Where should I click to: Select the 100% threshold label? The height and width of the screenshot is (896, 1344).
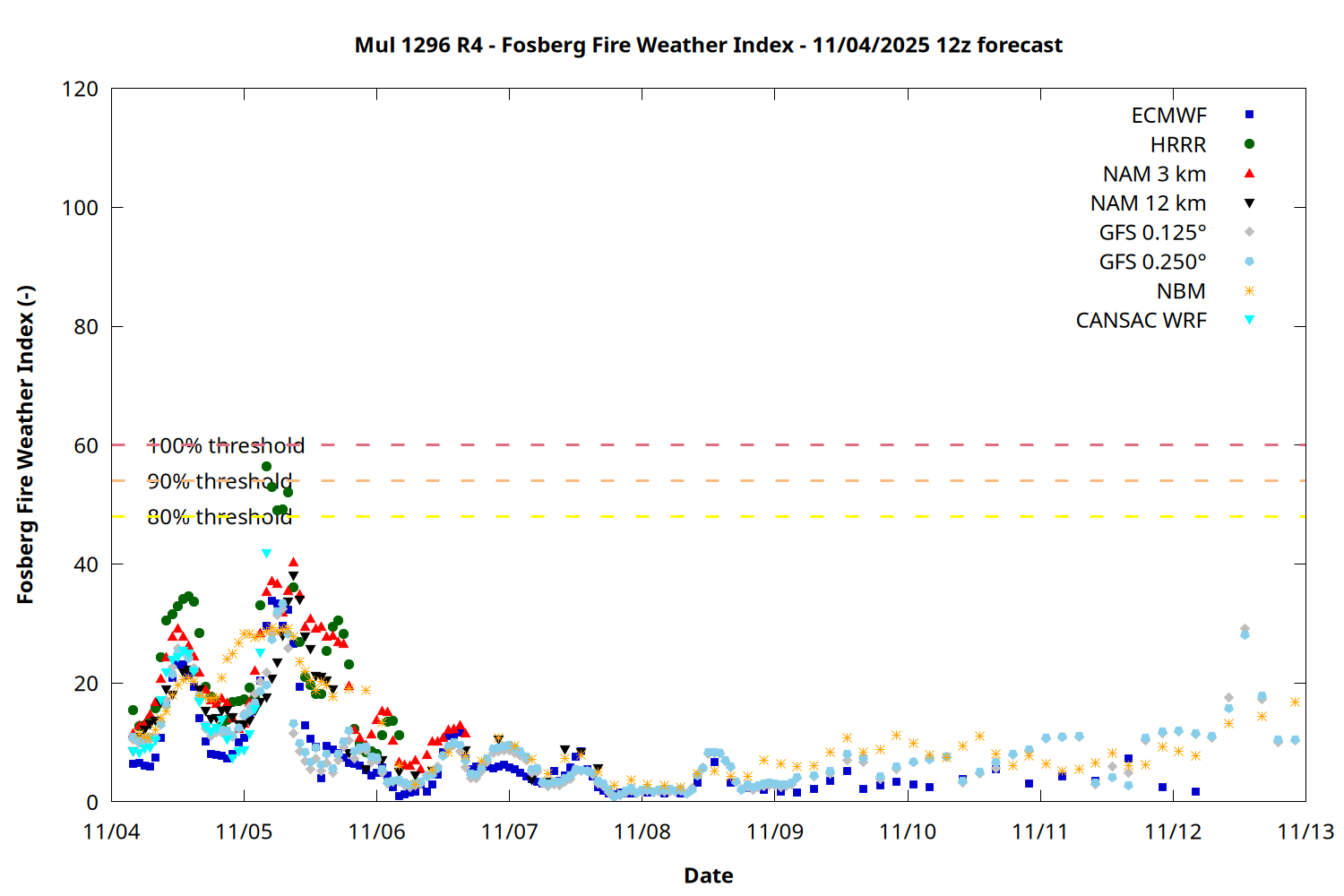click(x=226, y=446)
